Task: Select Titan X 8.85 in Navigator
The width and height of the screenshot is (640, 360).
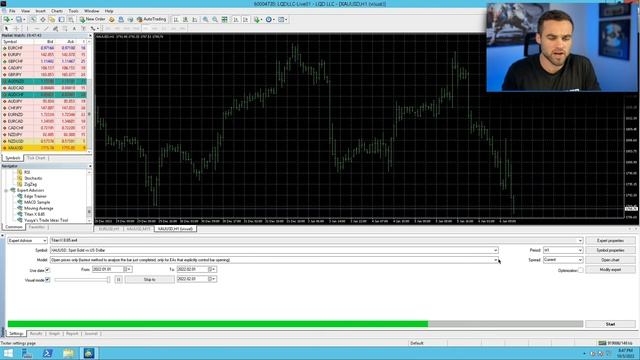Action: [34, 214]
